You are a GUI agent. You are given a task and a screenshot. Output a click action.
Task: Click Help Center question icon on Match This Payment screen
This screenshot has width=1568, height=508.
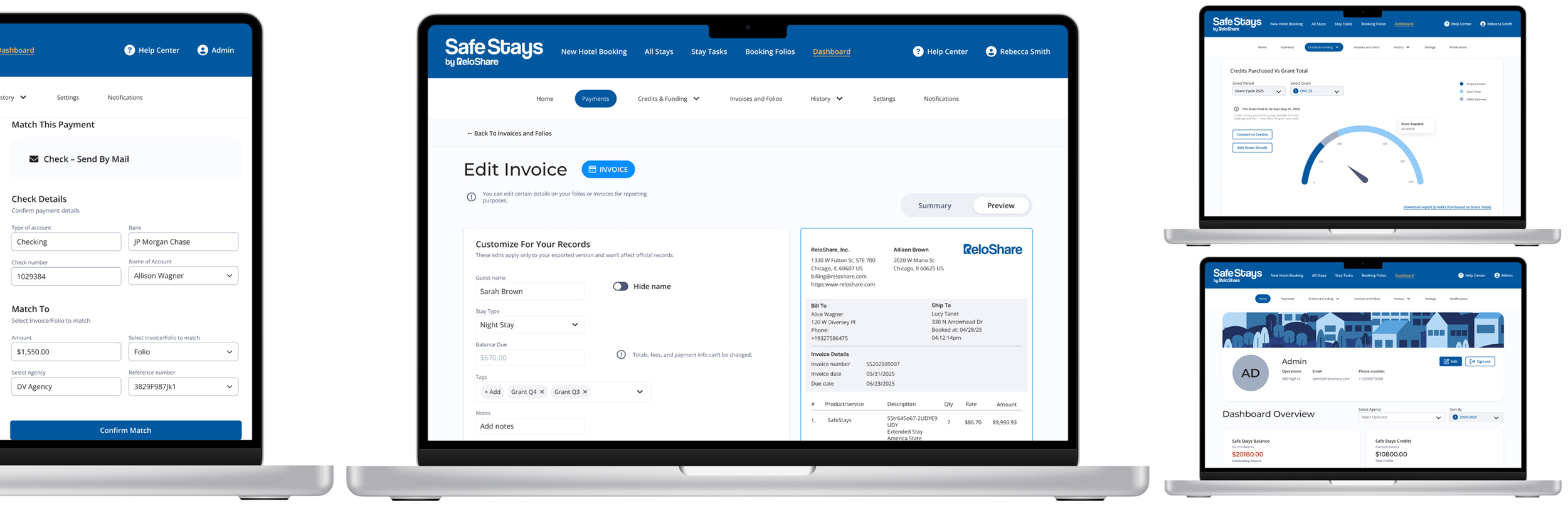click(x=129, y=50)
